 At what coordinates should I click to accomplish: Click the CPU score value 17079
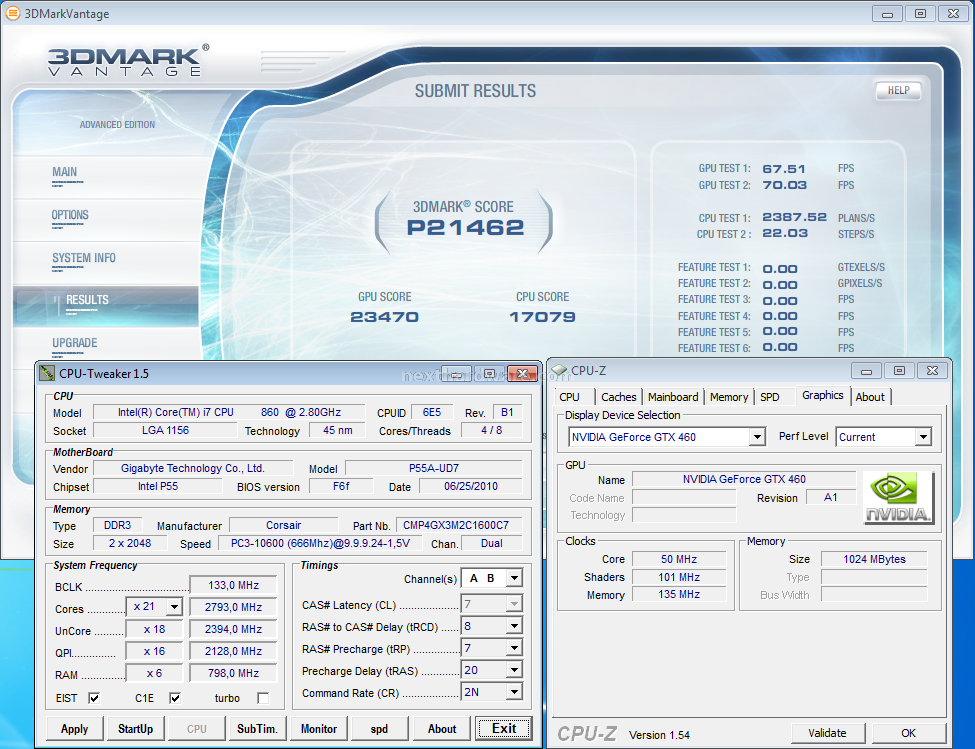(x=542, y=317)
